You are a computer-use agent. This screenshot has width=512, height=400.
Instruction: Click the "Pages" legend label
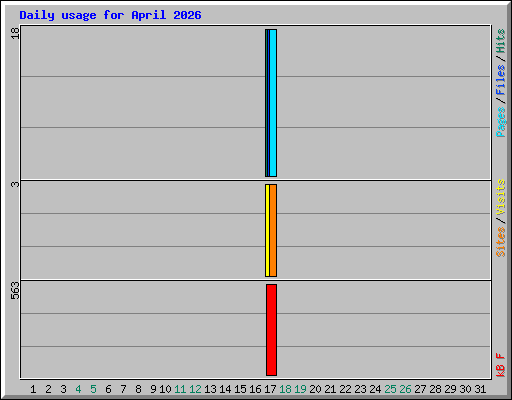tap(501, 122)
